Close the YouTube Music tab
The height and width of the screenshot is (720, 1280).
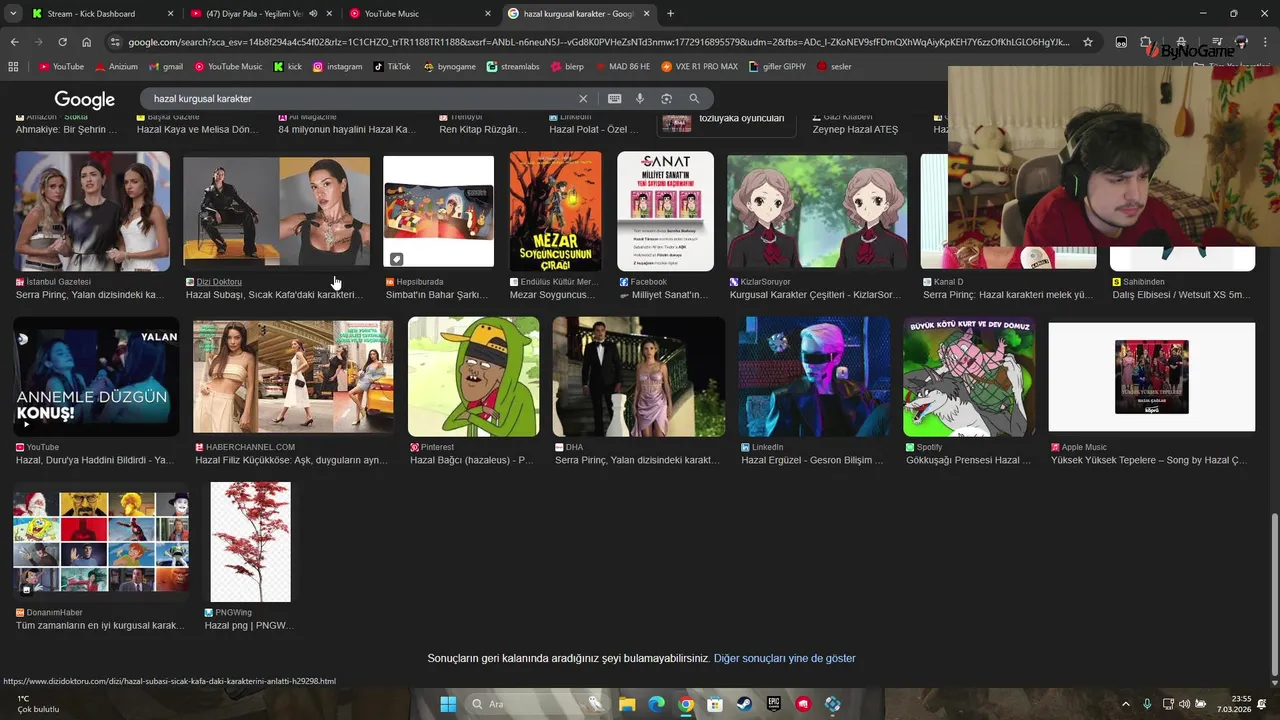tap(488, 14)
